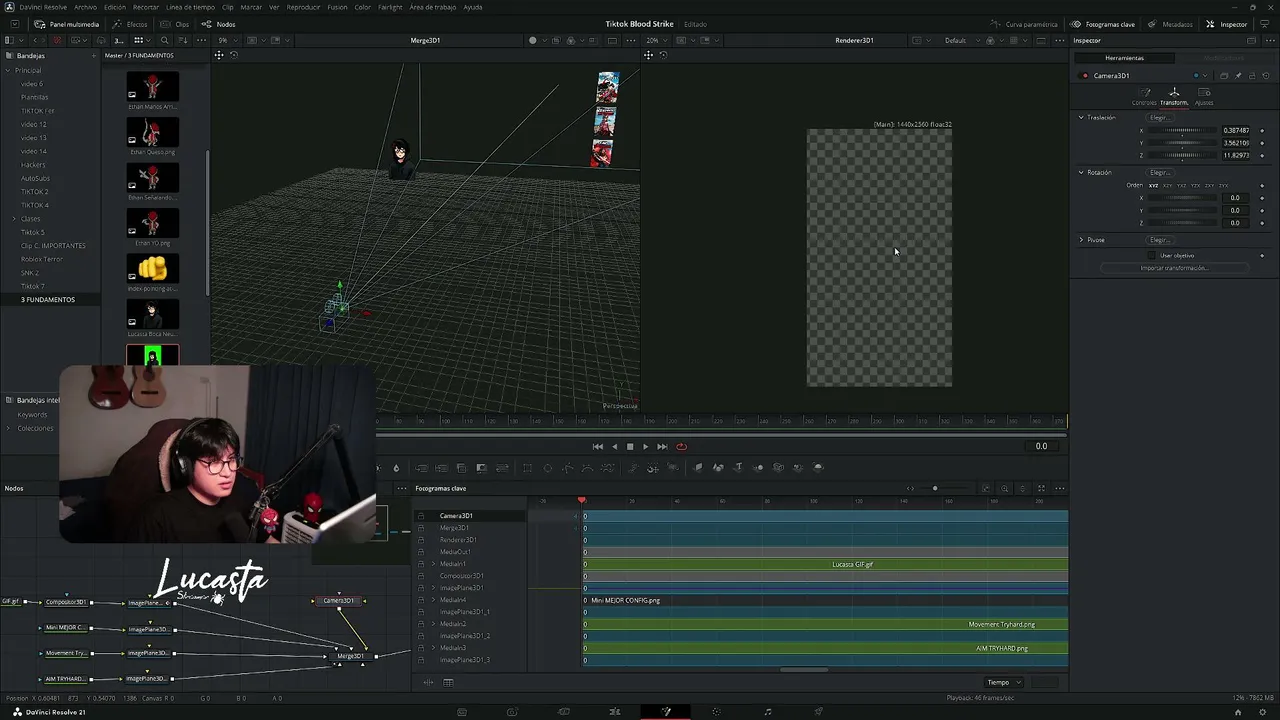Screen dimensions: 1280x720
Task: Click the Stop playback button
Action: click(x=630, y=447)
